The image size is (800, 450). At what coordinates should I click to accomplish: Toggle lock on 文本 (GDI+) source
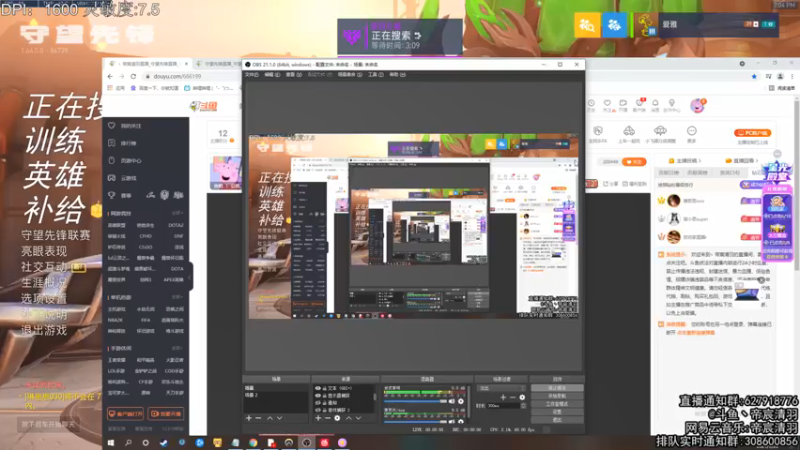[x=324, y=388]
